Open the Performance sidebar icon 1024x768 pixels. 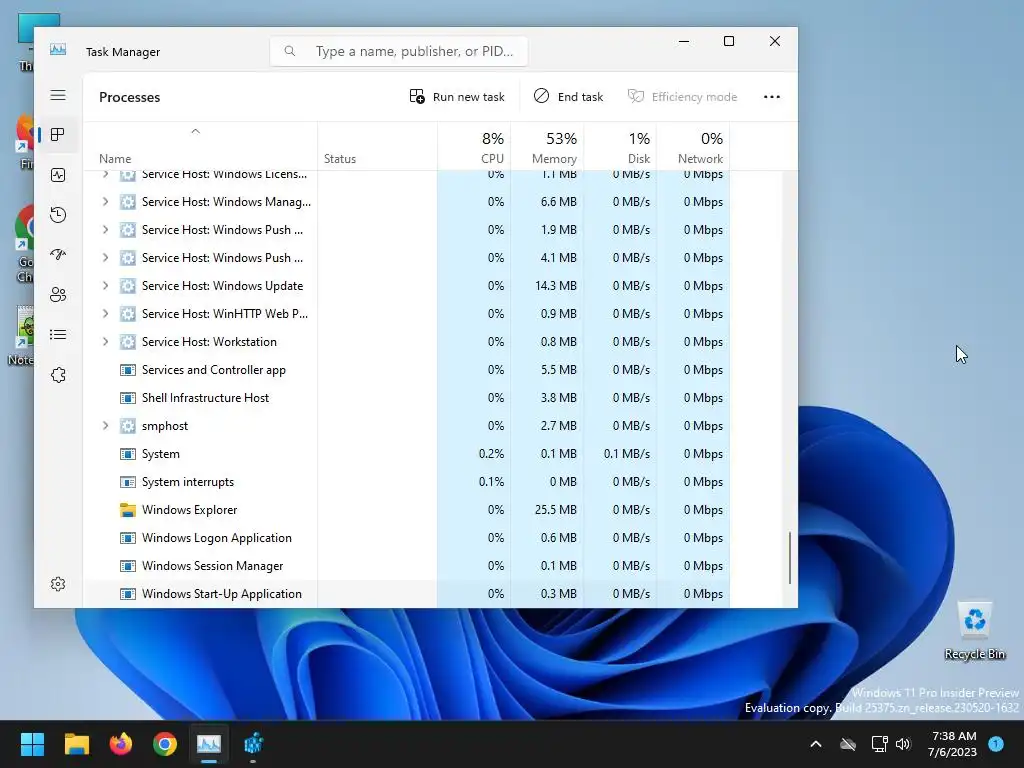coord(58,175)
